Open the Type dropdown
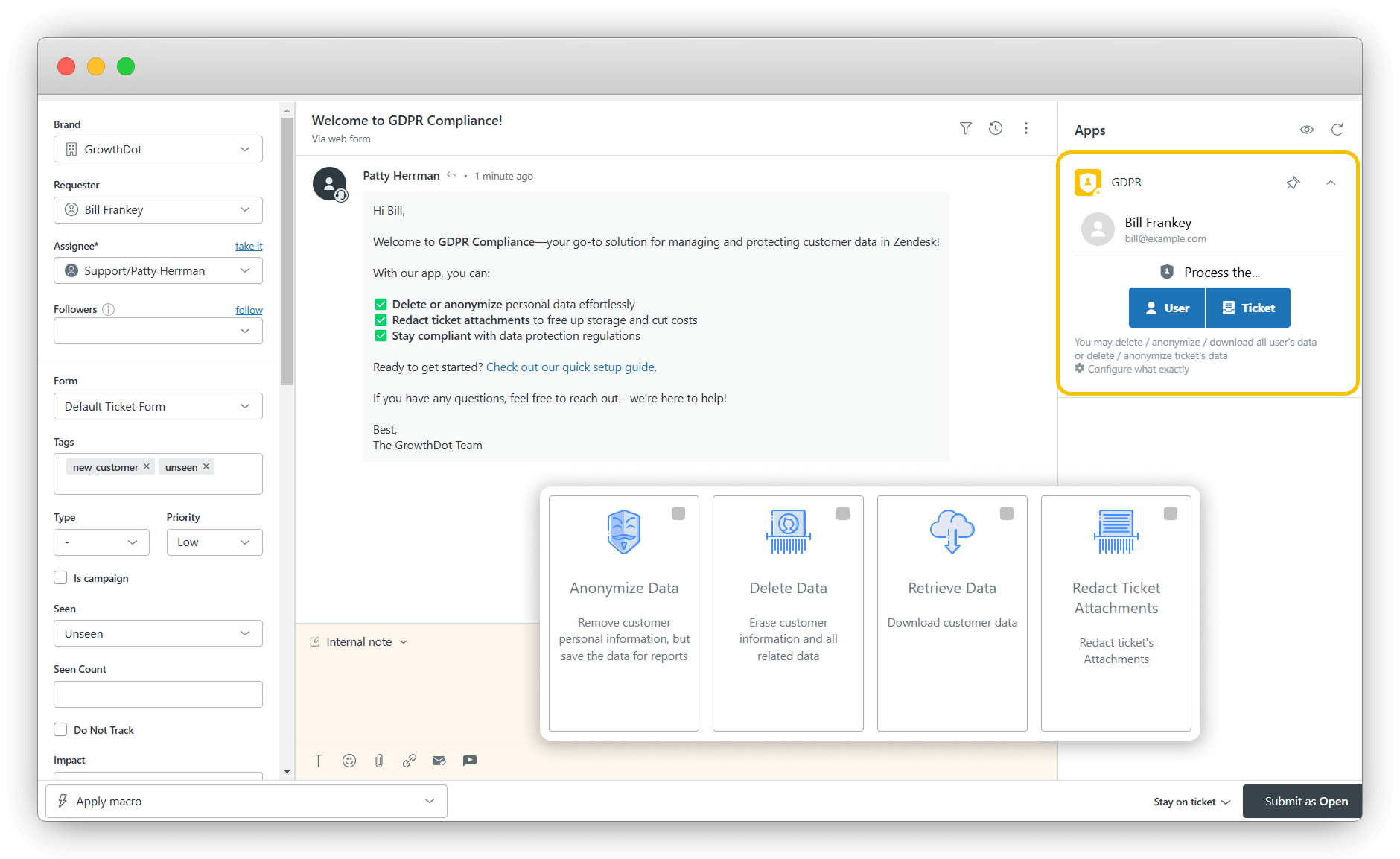This screenshot has height=859, width=1400. tap(101, 542)
